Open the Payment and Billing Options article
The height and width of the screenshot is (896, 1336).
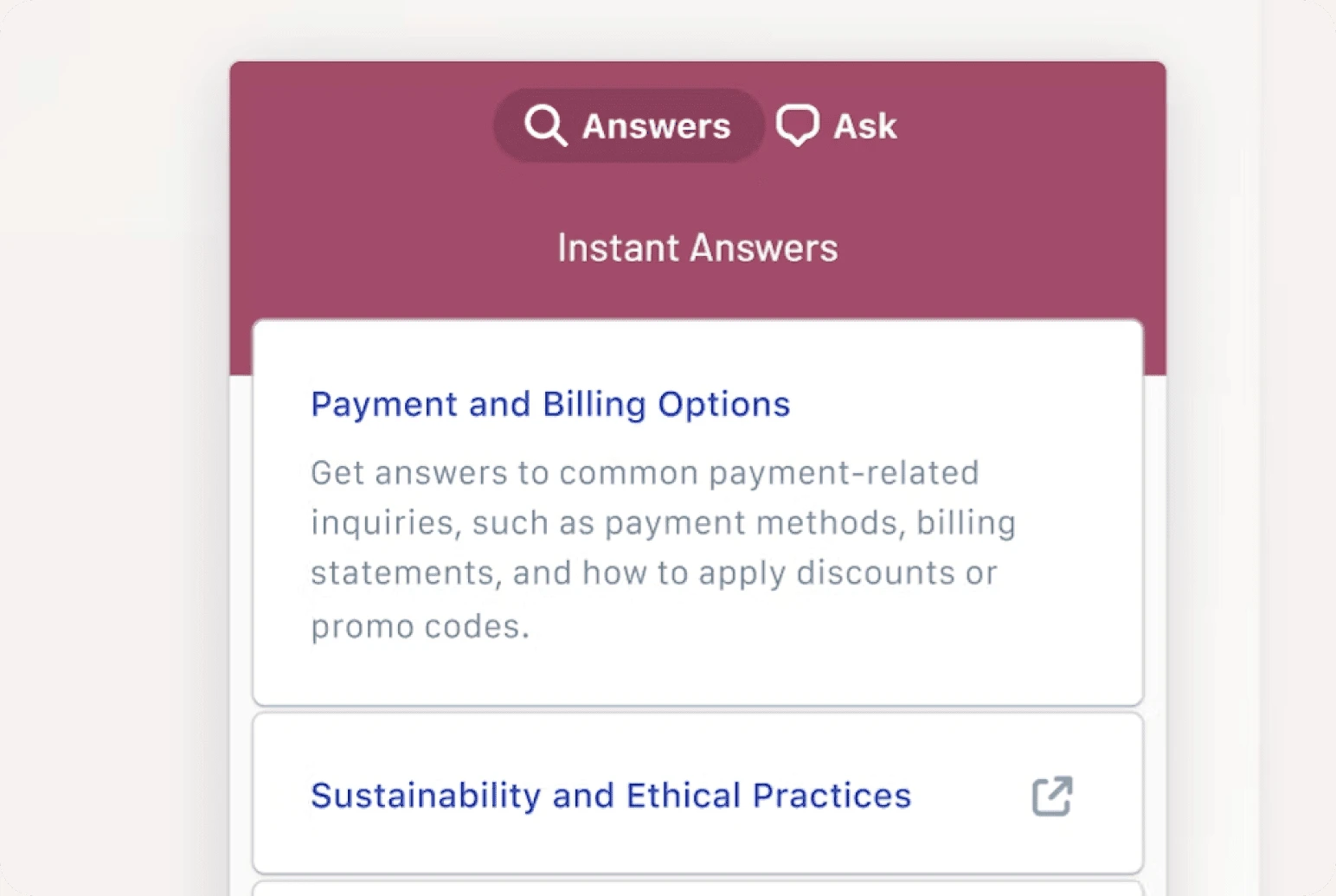tap(550, 403)
